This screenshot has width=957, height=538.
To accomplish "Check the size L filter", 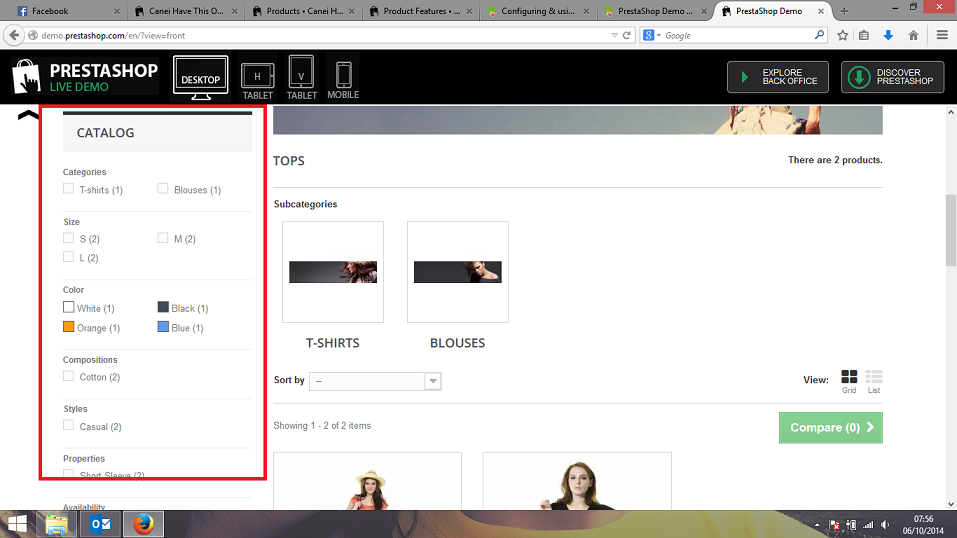I will [x=68, y=257].
